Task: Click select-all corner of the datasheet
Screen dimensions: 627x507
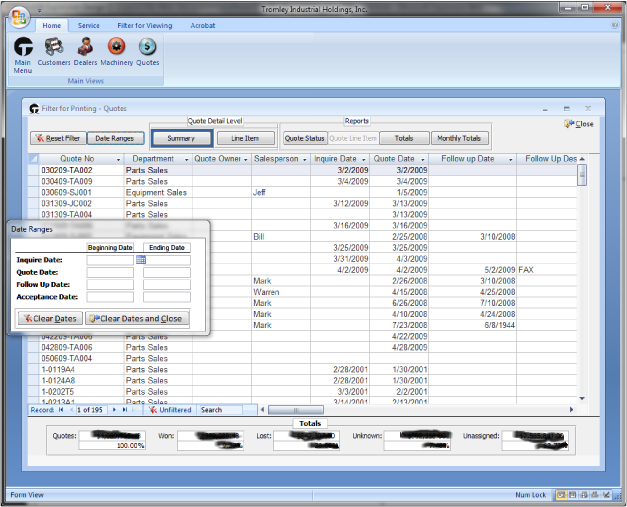Action: (x=33, y=159)
